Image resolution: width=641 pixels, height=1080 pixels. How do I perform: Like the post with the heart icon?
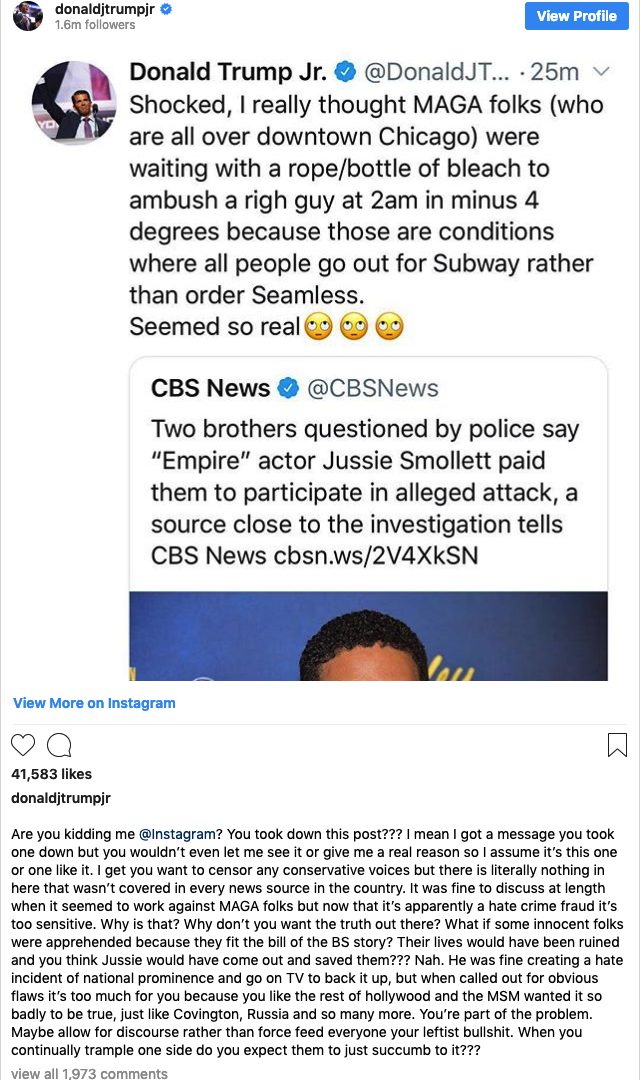coord(23,745)
